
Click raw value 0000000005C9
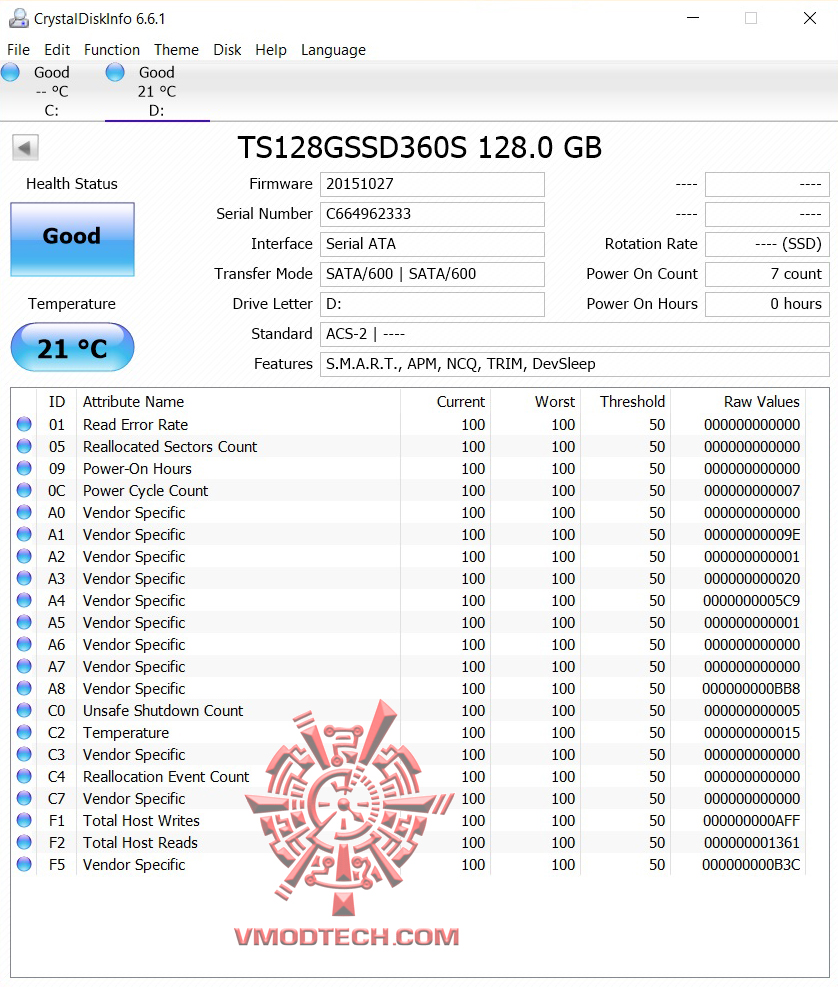pos(752,601)
